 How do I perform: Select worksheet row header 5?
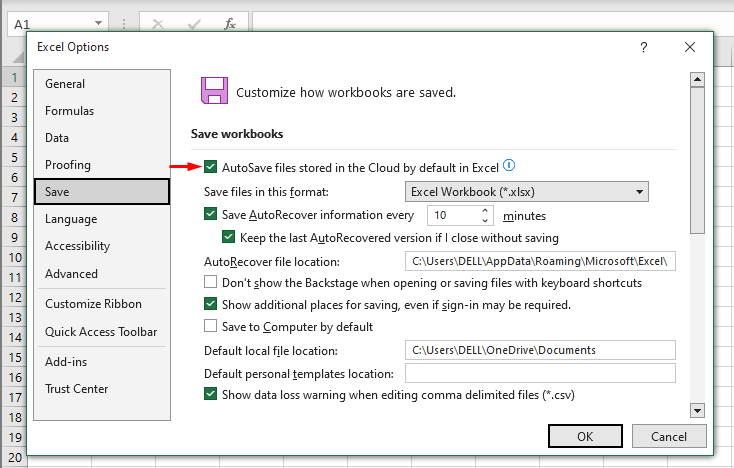pos(15,157)
